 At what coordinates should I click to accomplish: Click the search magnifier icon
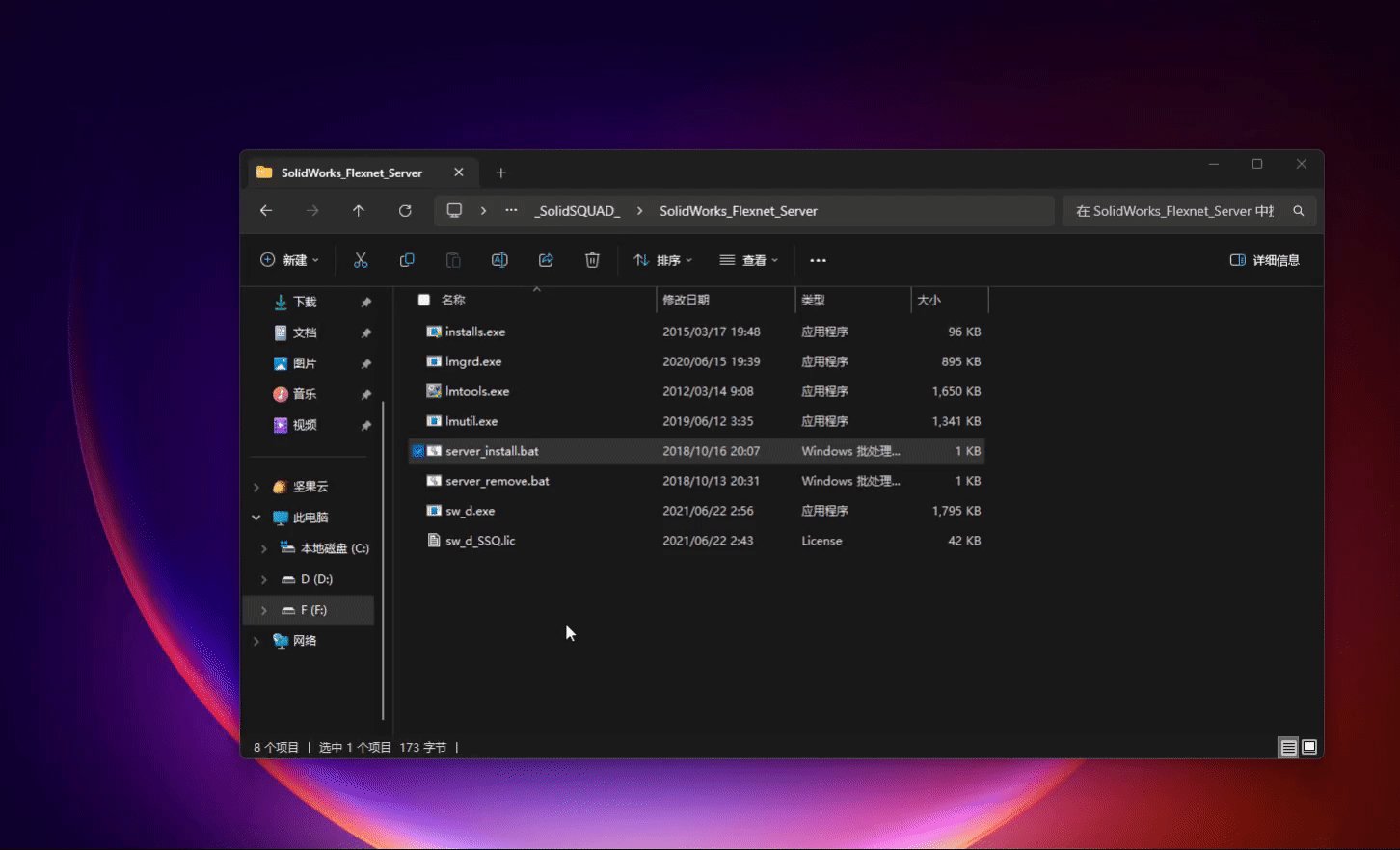tap(1299, 211)
